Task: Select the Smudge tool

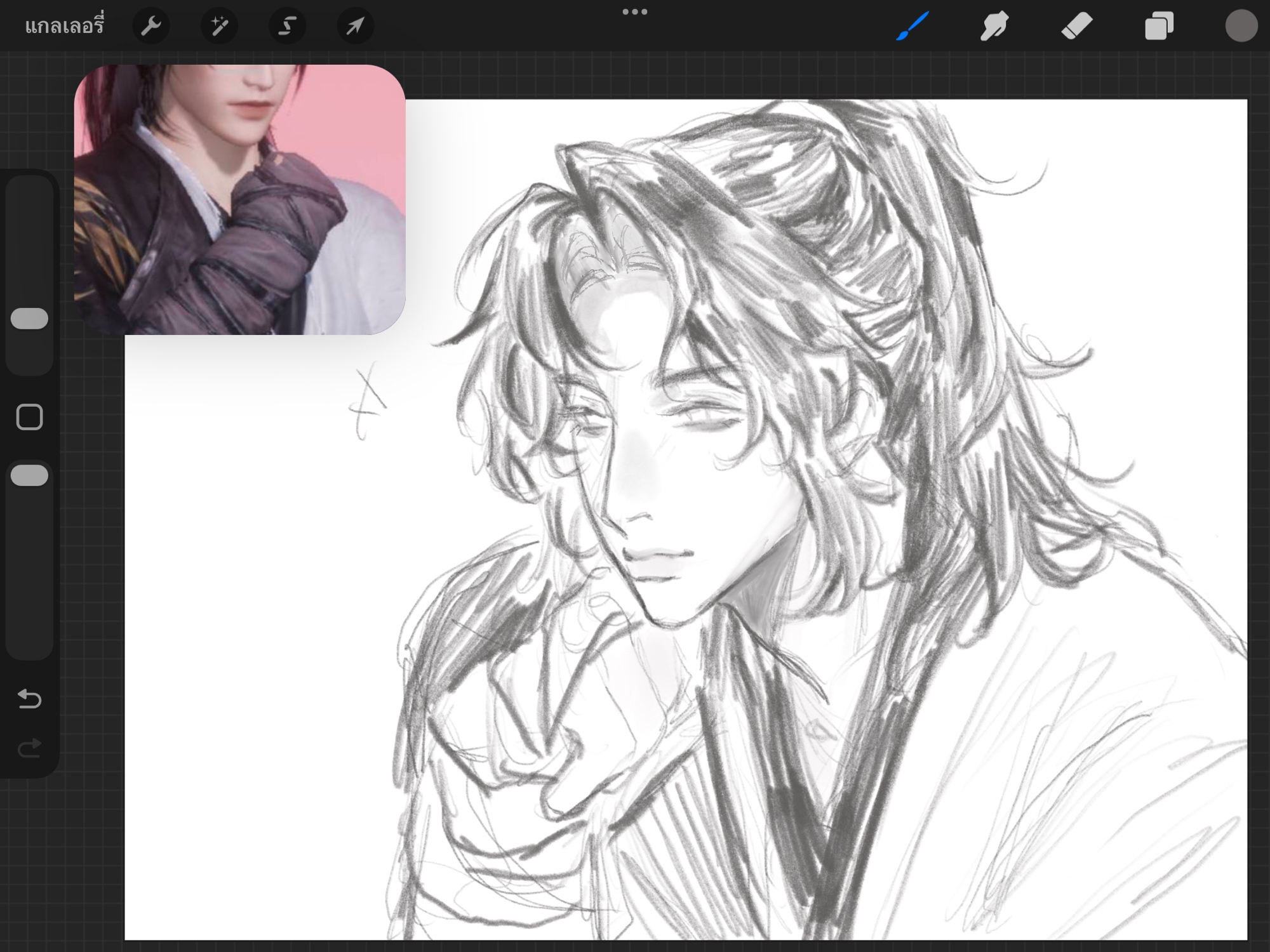Action: [994, 26]
